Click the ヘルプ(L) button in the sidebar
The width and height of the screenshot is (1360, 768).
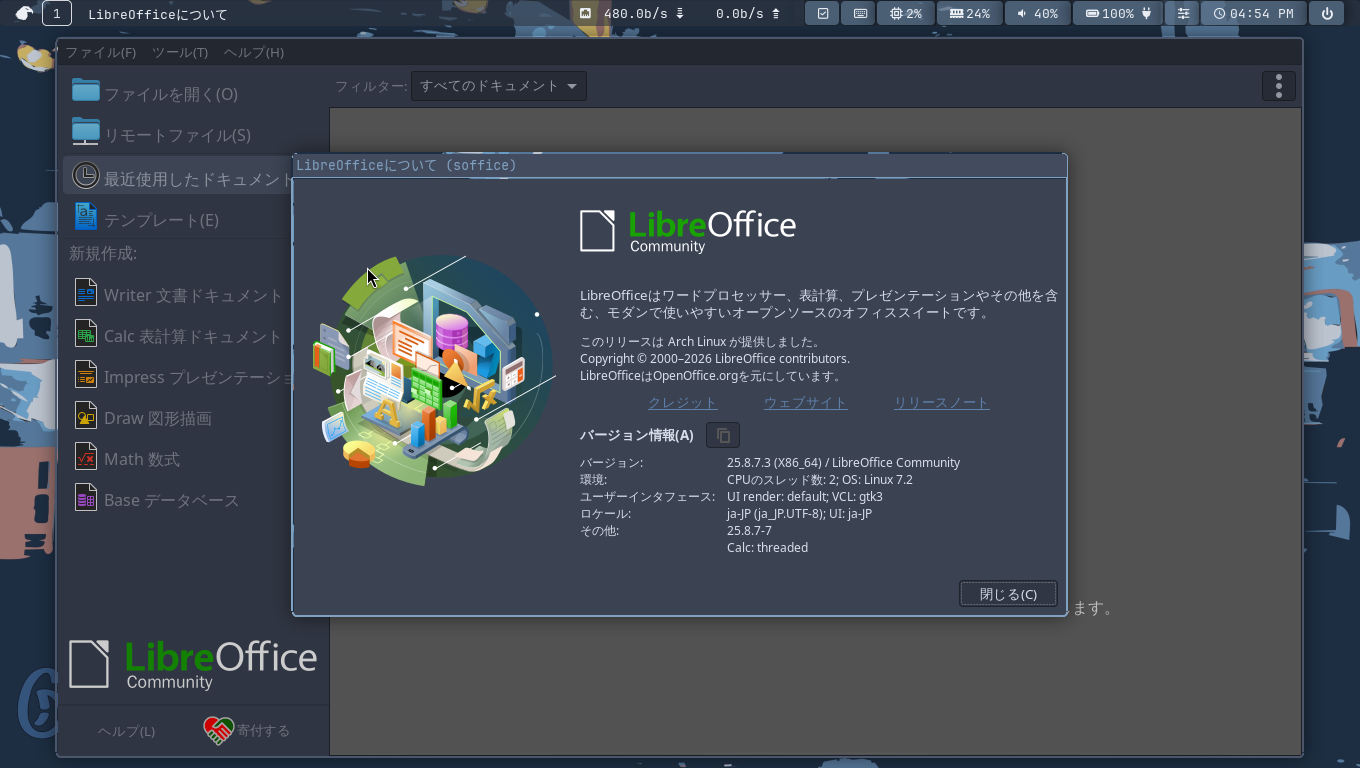[126, 731]
